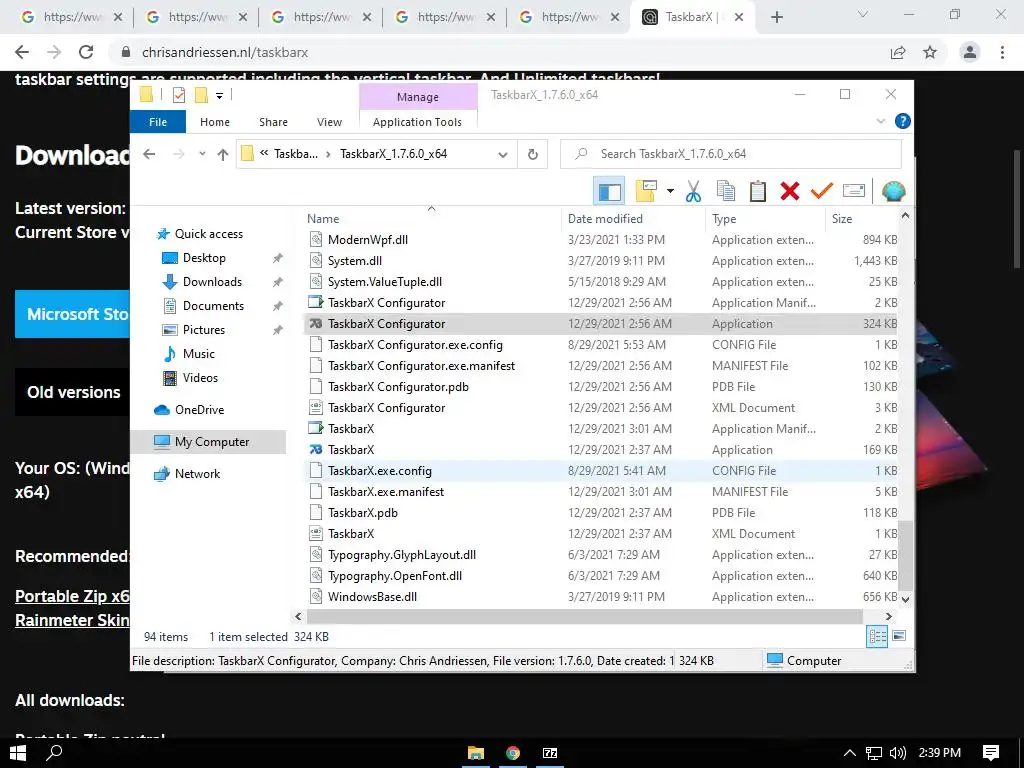Click the 7-Zip icon on the taskbar

(x=550, y=753)
